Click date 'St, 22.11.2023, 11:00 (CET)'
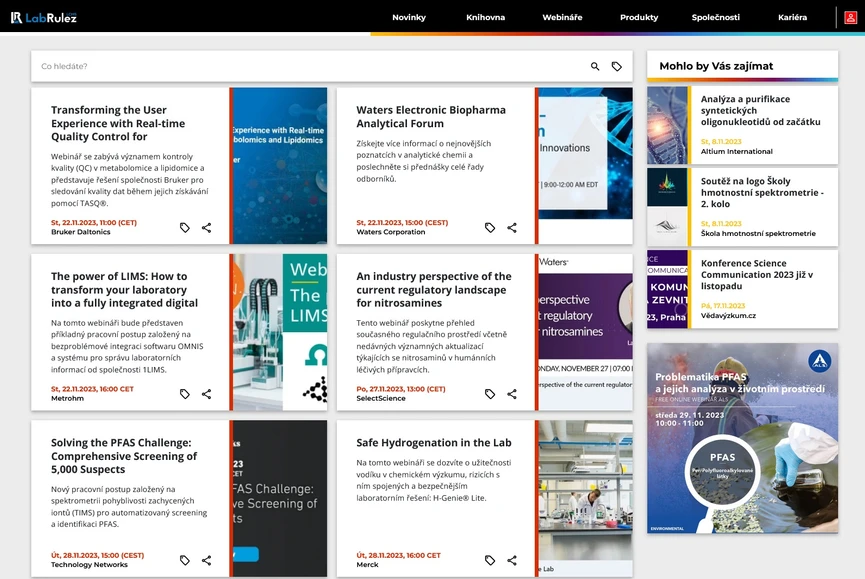 (94, 223)
